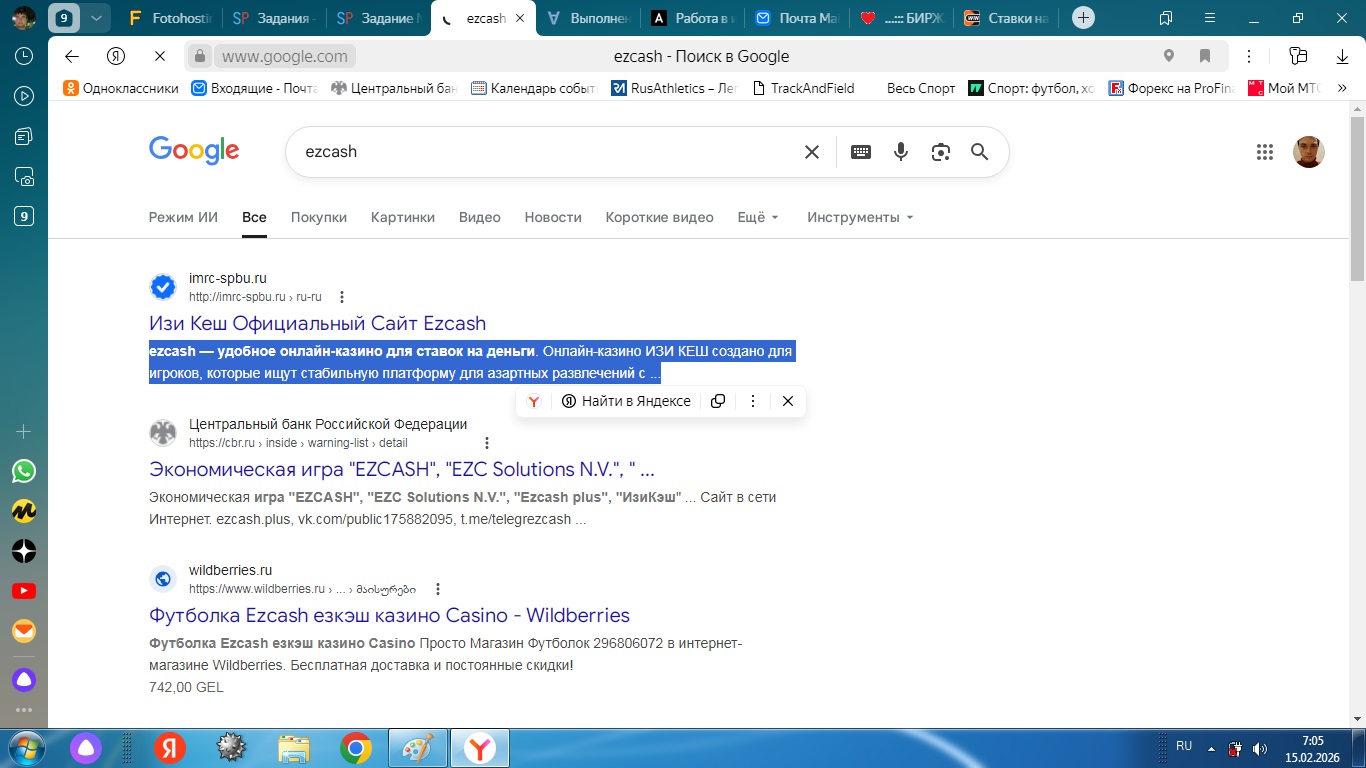Screen dimensions: 1366x768
Task: Open the Google apps grid
Action: (x=1265, y=152)
